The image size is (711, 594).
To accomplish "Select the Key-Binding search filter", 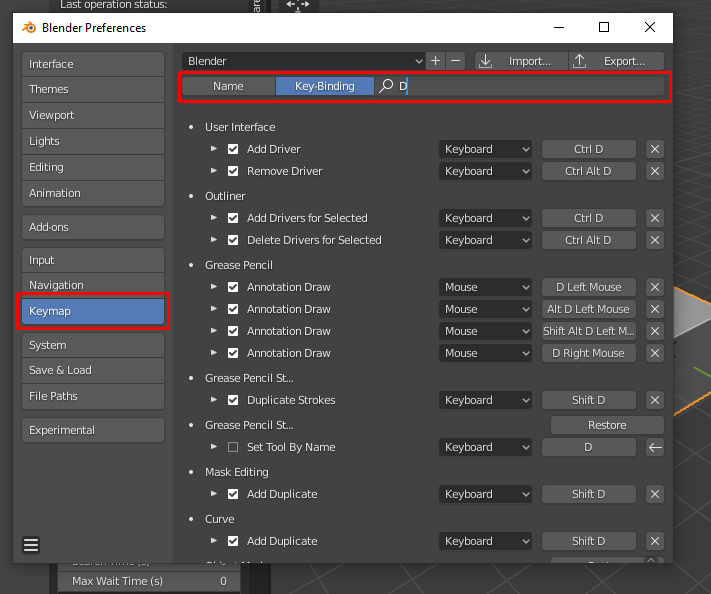I will pos(325,86).
